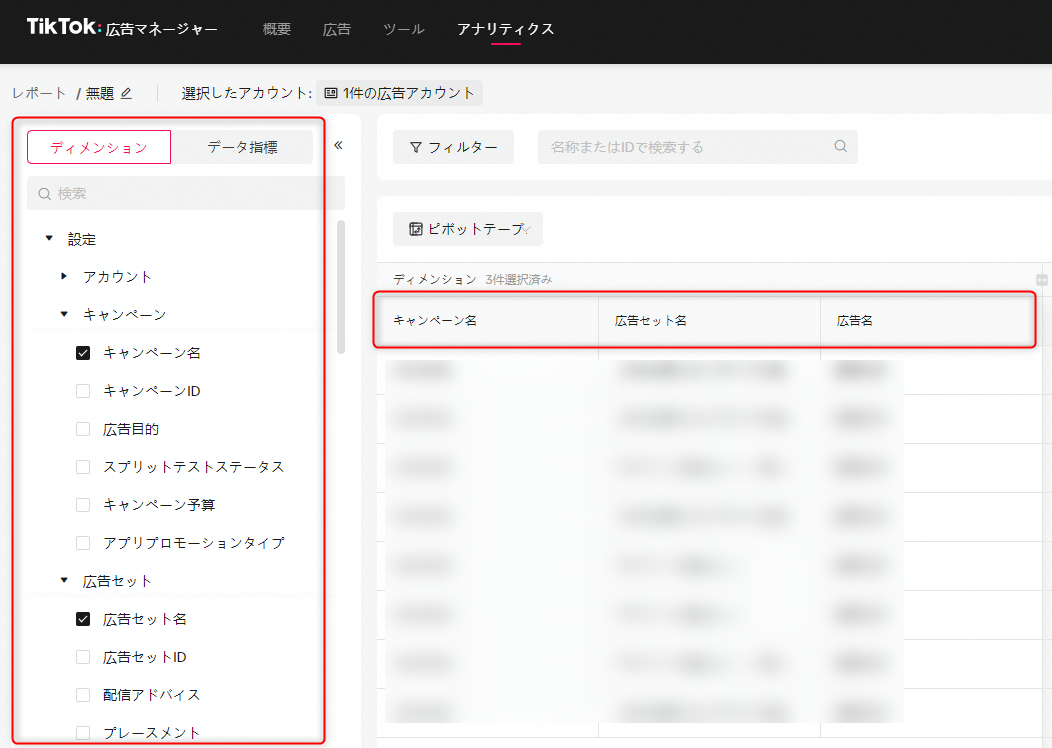This screenshot has width=1052, height=748.
Task: Uncheck the 広告セット名 checkbox
Action: 83,619
